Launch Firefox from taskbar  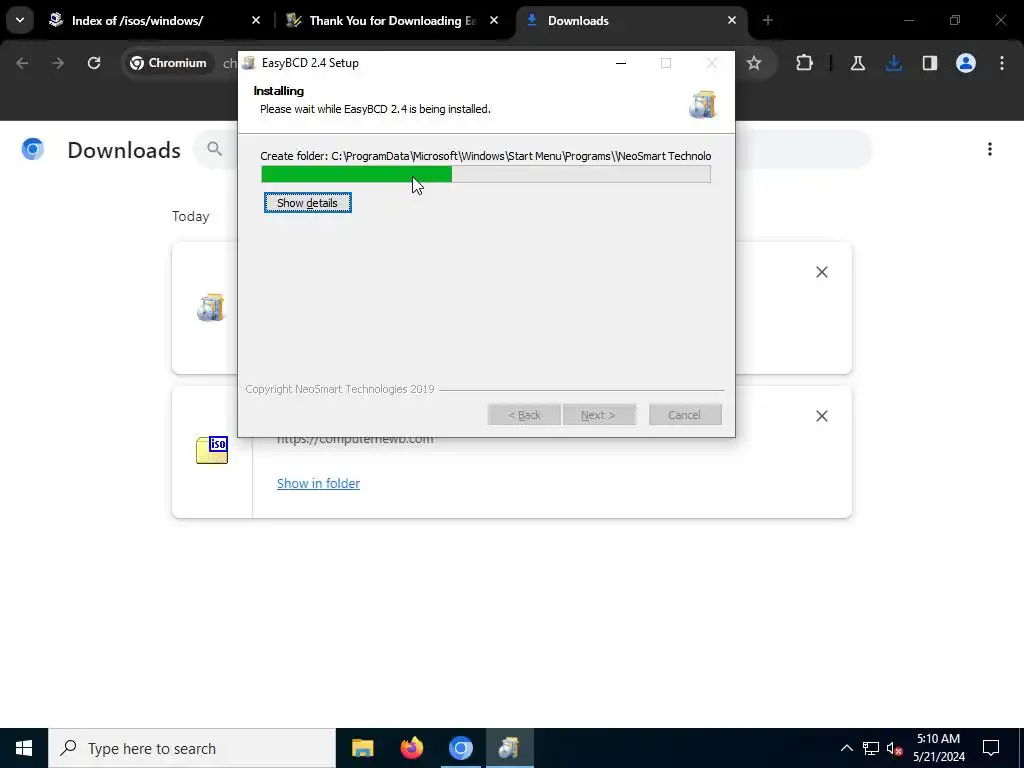click(x=411, y=748)
